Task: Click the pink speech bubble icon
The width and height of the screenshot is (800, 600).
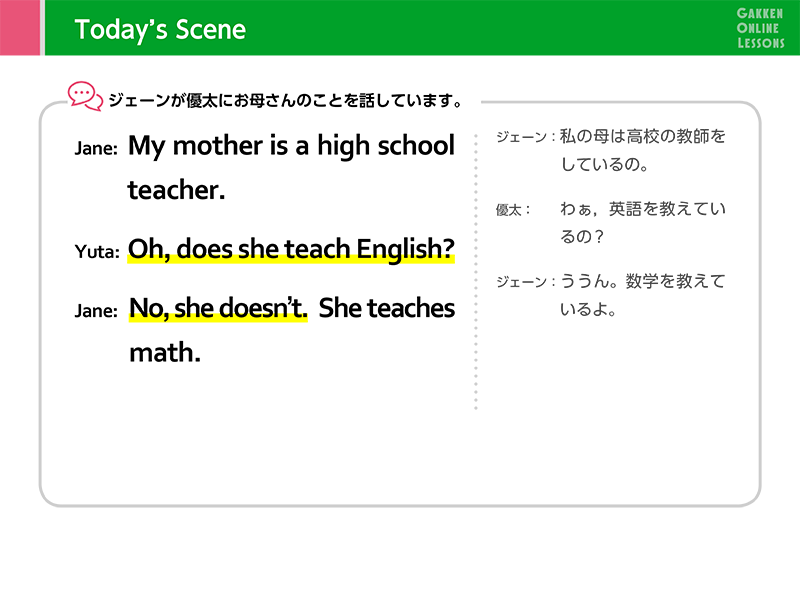Action: (85, 96)
